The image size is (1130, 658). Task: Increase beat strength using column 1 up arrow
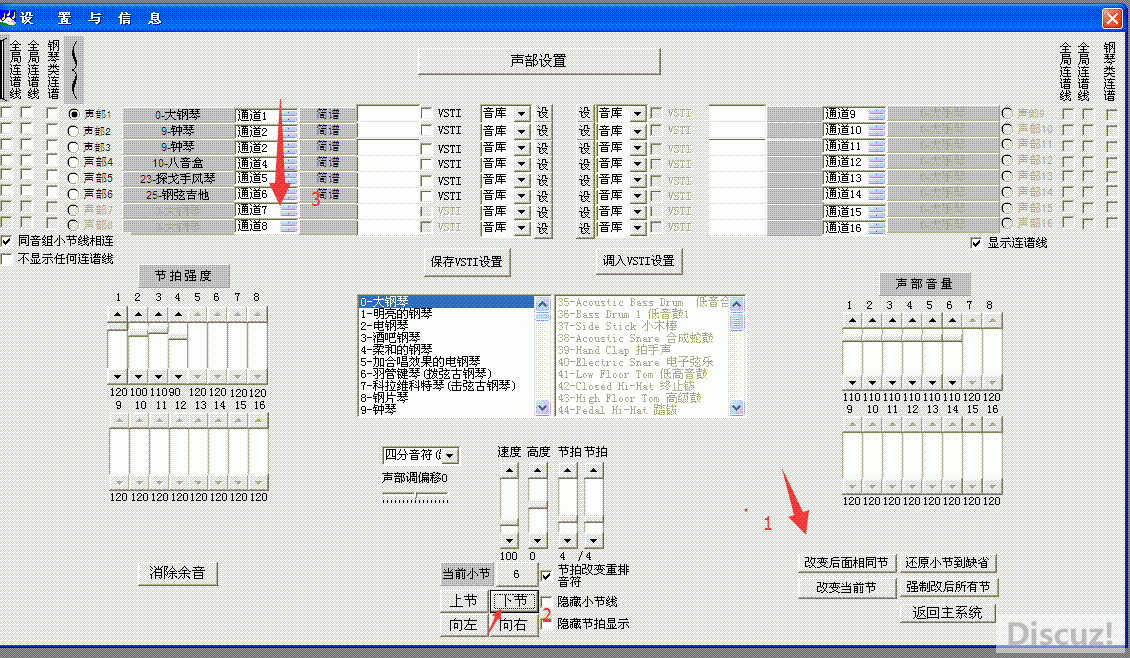[117, 314]
